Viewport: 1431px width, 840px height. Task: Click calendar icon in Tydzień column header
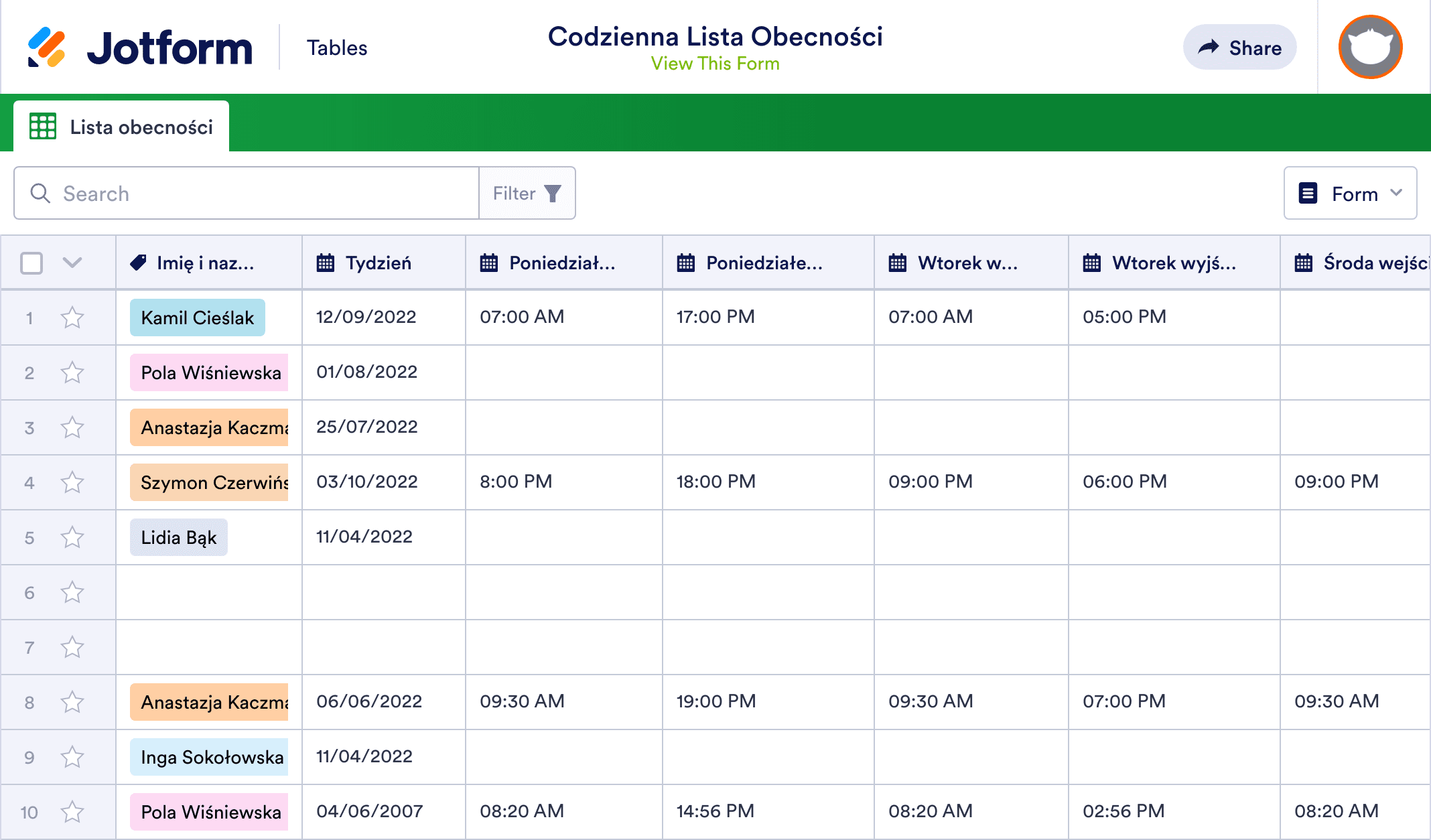point(326,263)
